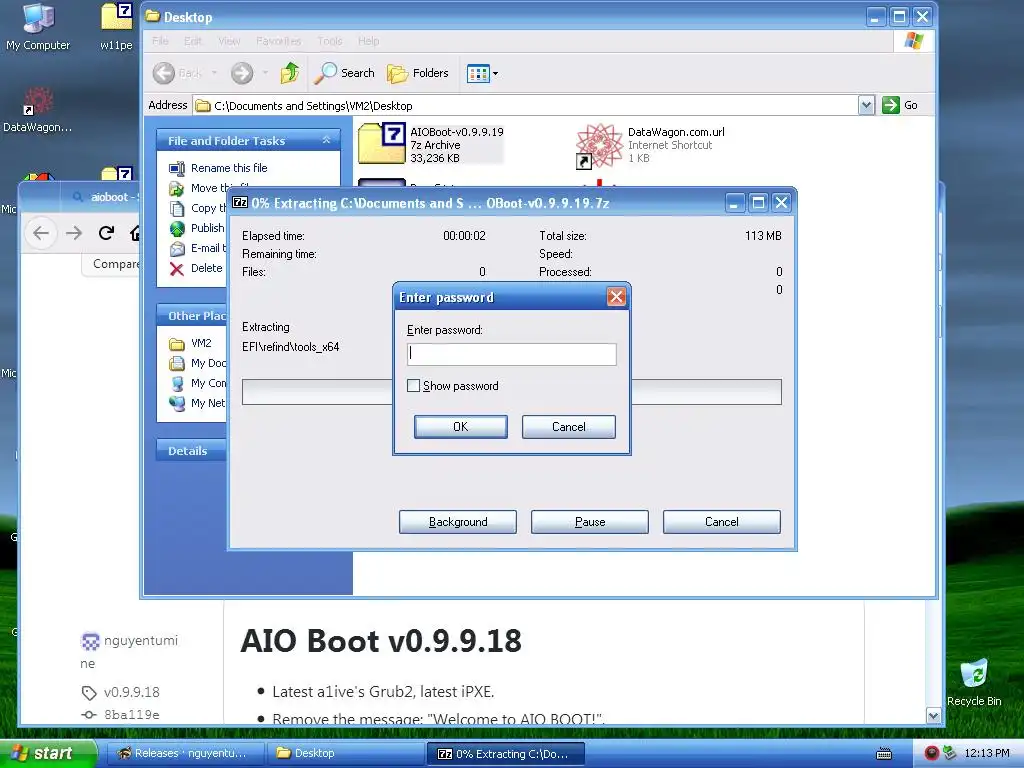Click the Go button next to address

coord(900,105)
